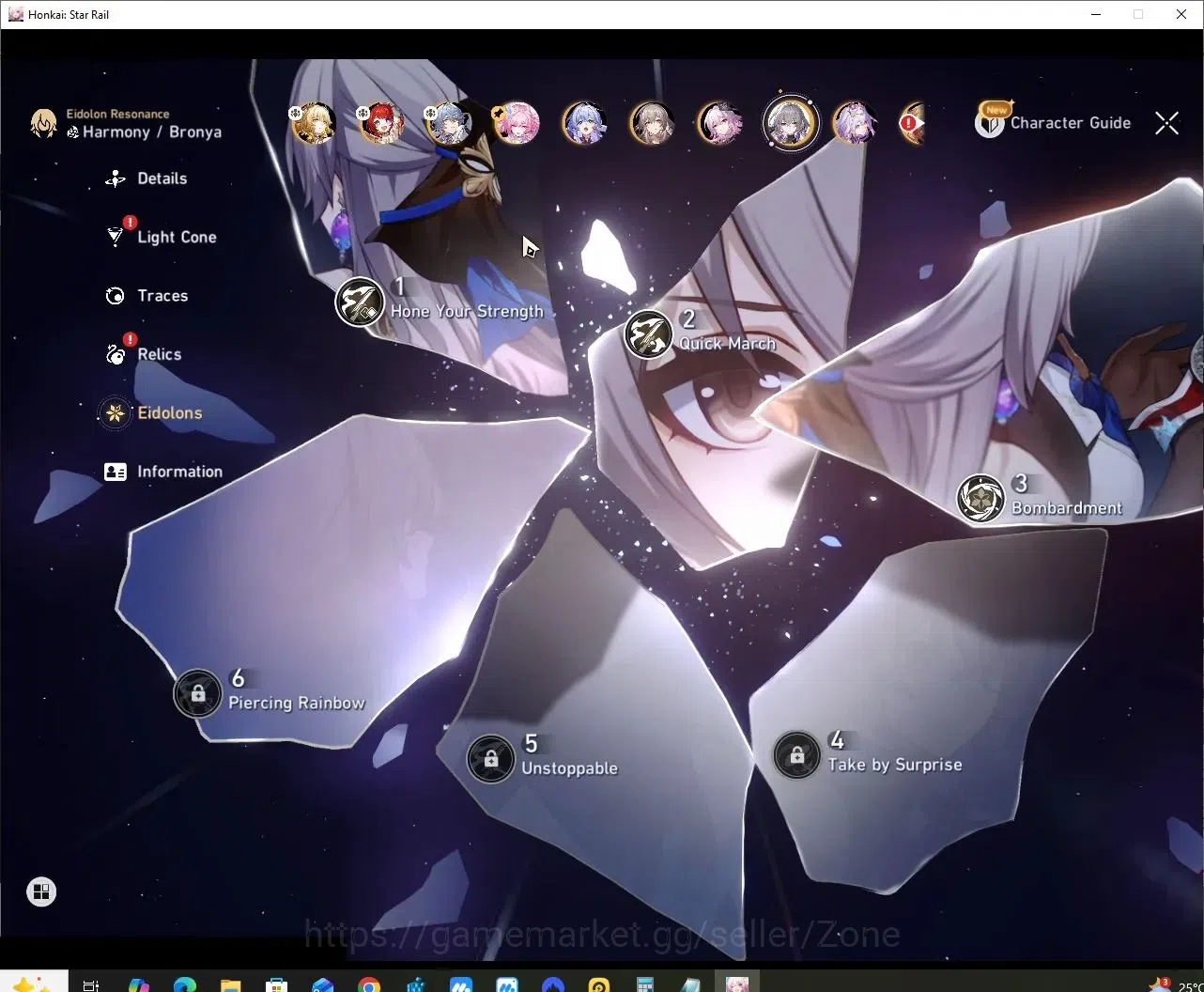Open Task View on the taskbar
1204x992 pixels.
[91, 984]
